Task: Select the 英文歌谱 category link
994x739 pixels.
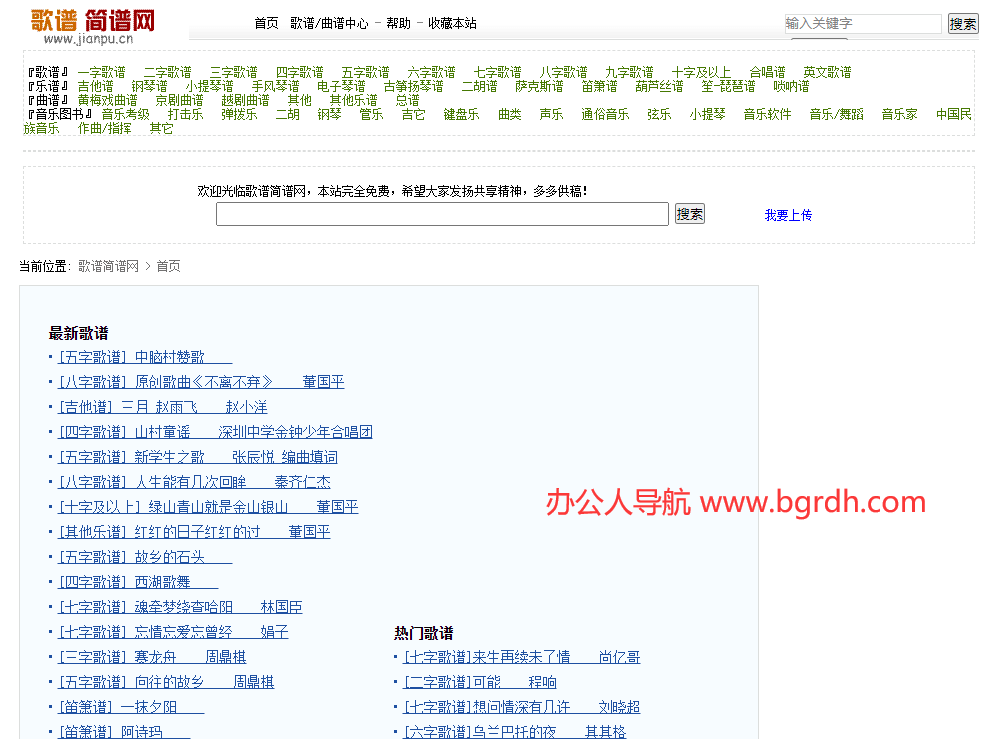Action: (x=827, y=72)
